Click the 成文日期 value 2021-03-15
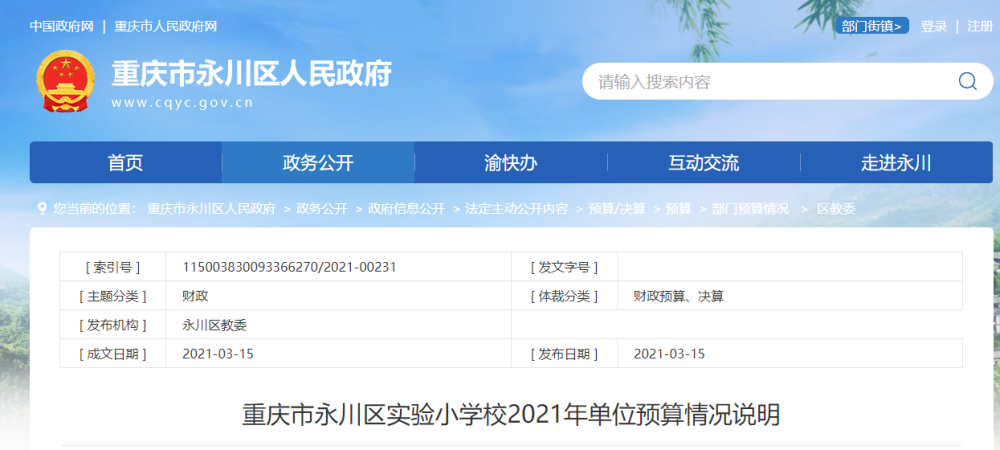The width and height of the screenshot is (1000, 450). click(x=218, y=354)
